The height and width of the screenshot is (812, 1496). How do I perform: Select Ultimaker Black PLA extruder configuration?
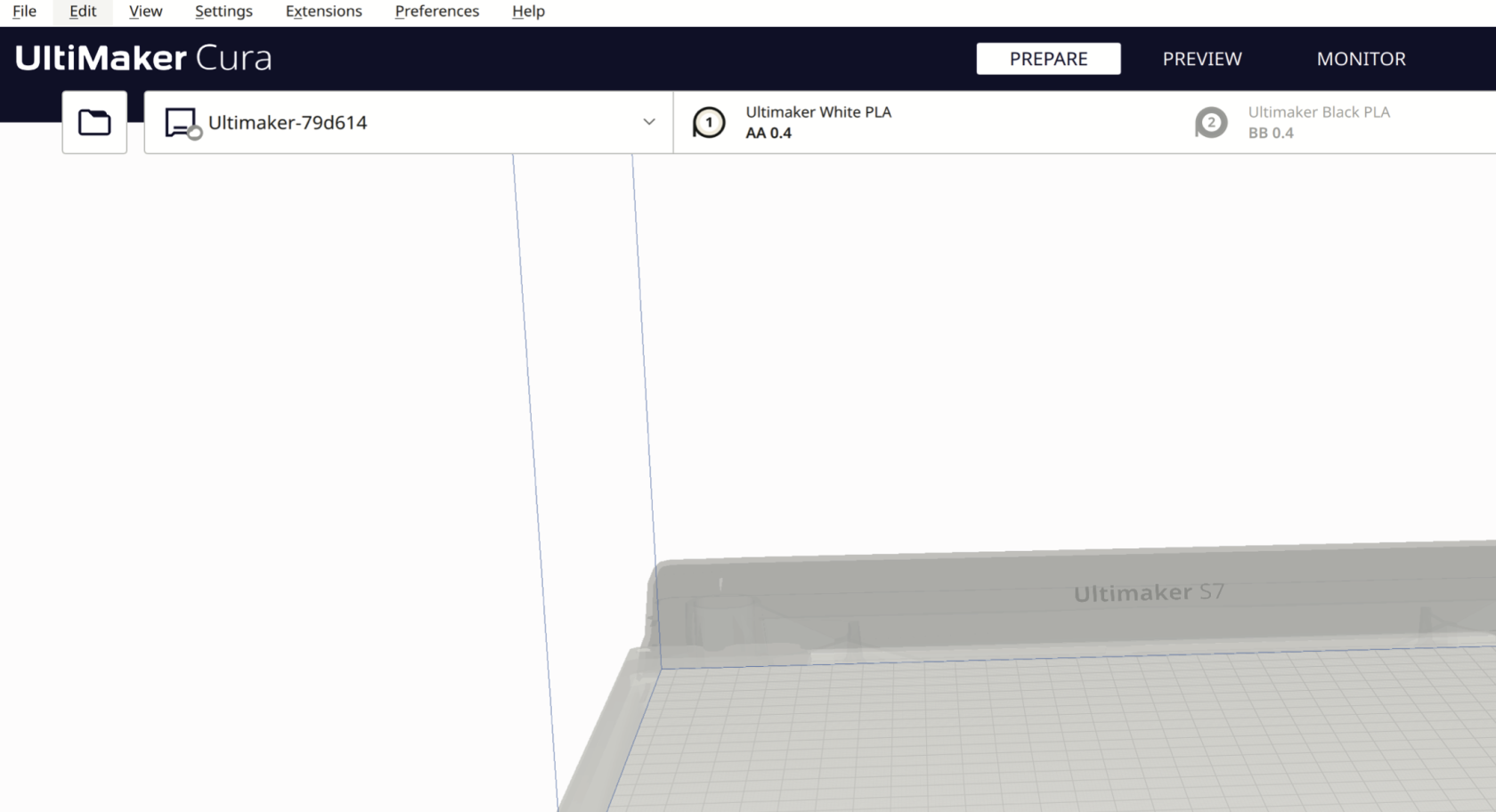click(x=1318, y=112)
